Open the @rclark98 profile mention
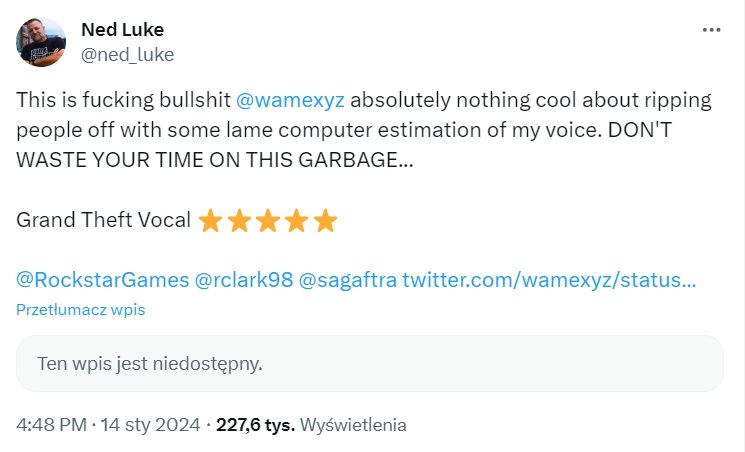This screenshot has width=745, height=452. 246,279
